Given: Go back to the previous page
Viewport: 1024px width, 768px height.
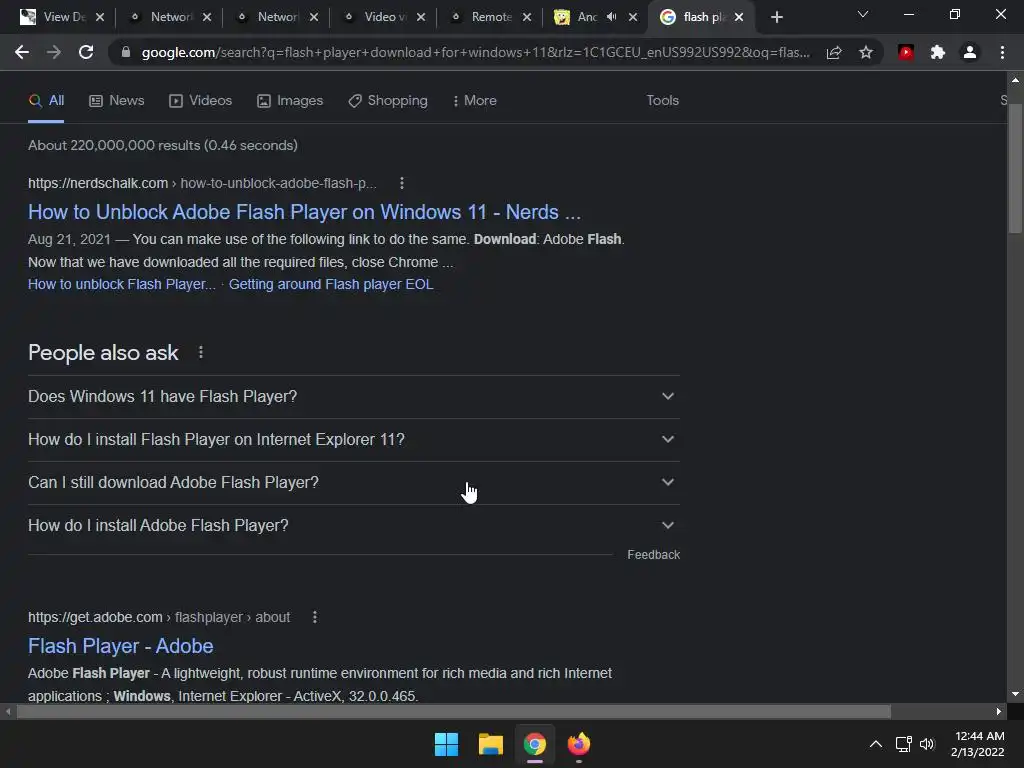Looking at the screenshot, I should 22,52.
